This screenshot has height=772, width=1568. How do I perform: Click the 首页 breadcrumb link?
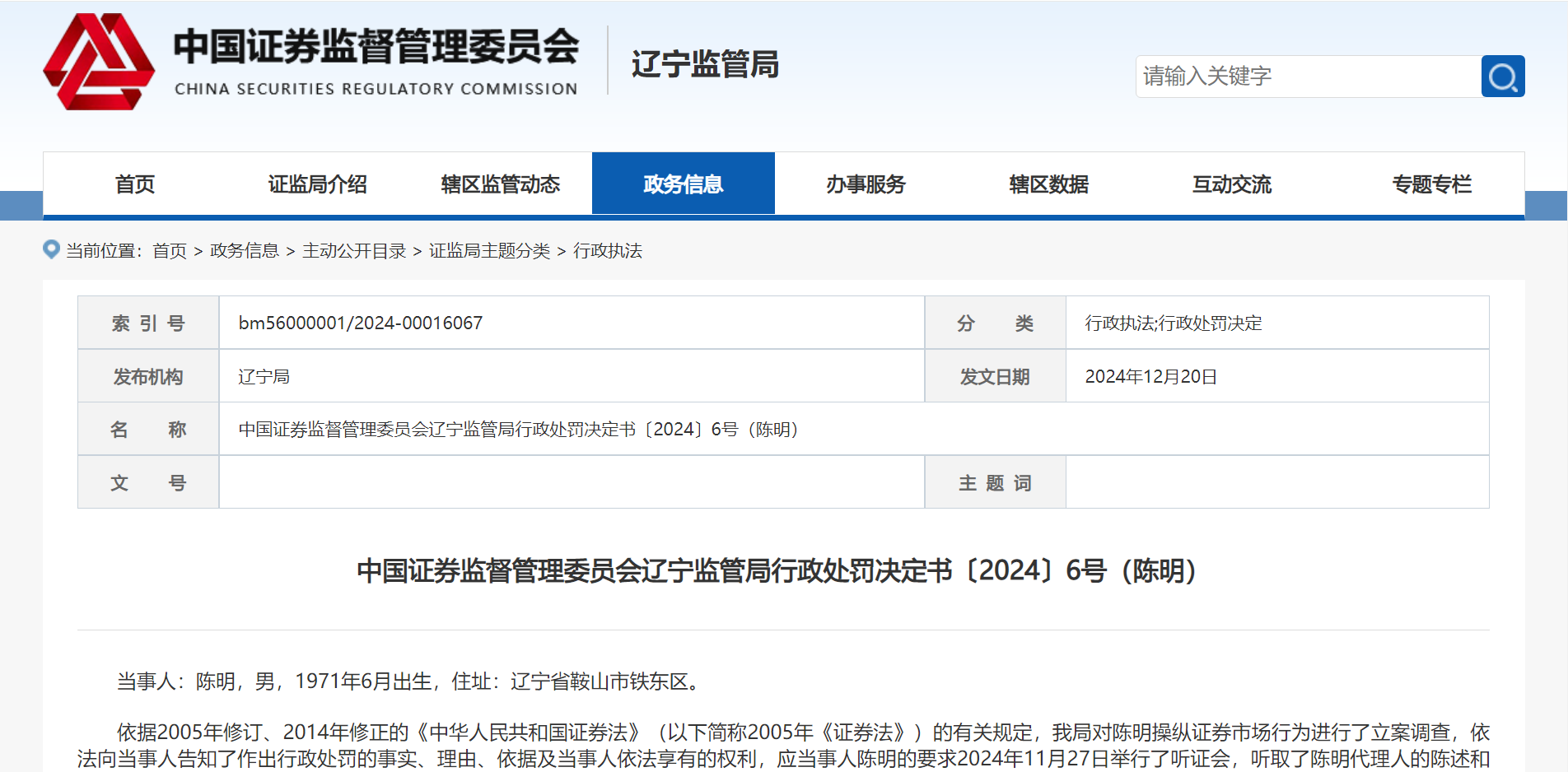point(170,251)
